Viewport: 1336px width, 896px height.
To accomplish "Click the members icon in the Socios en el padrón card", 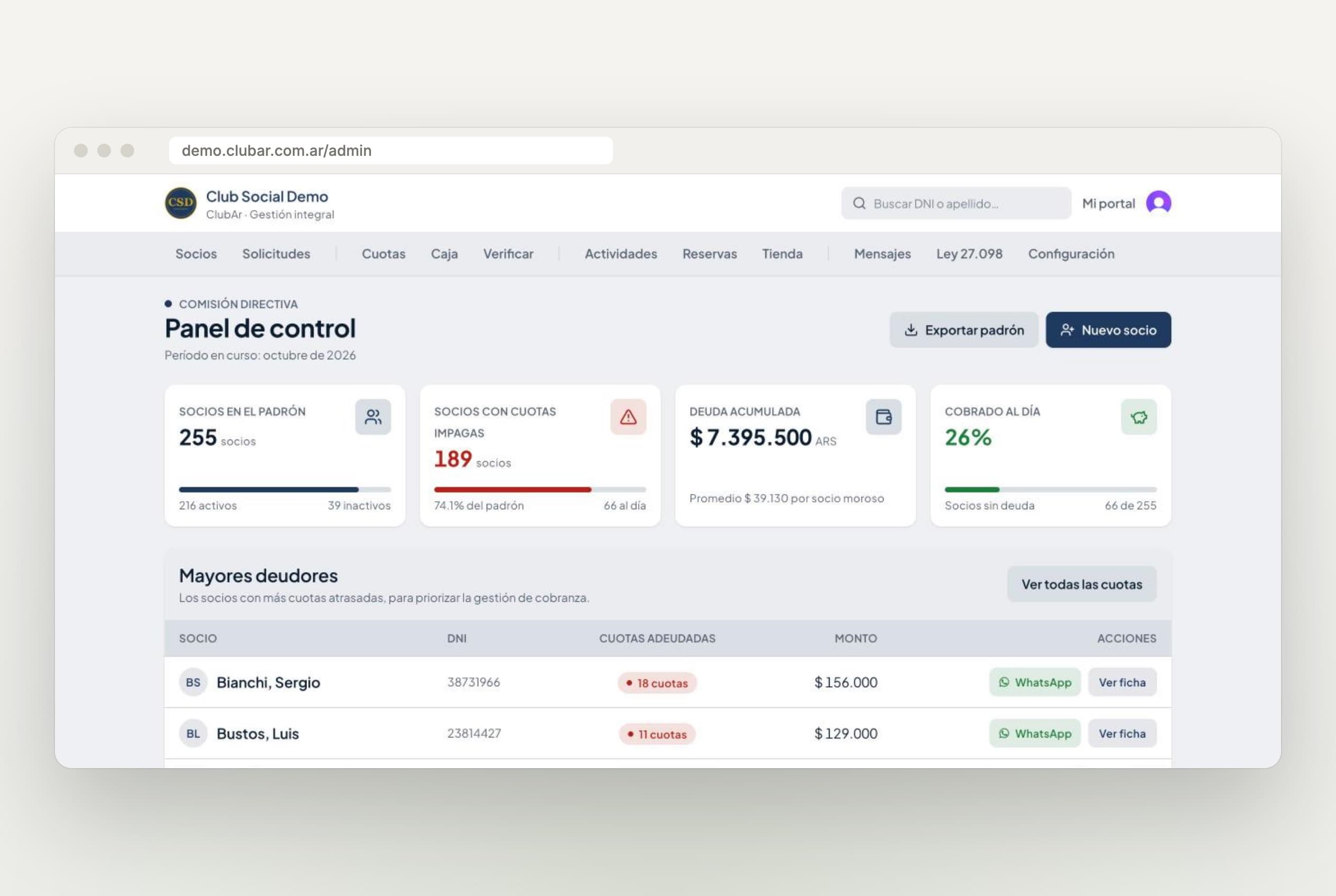I will (373, 417).
